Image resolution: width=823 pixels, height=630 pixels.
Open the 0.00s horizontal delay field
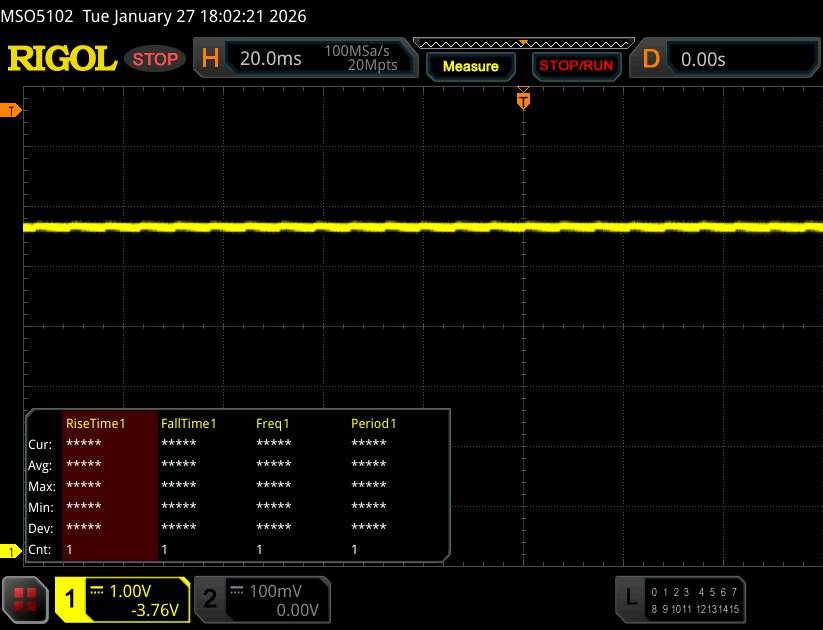(740, 59)
